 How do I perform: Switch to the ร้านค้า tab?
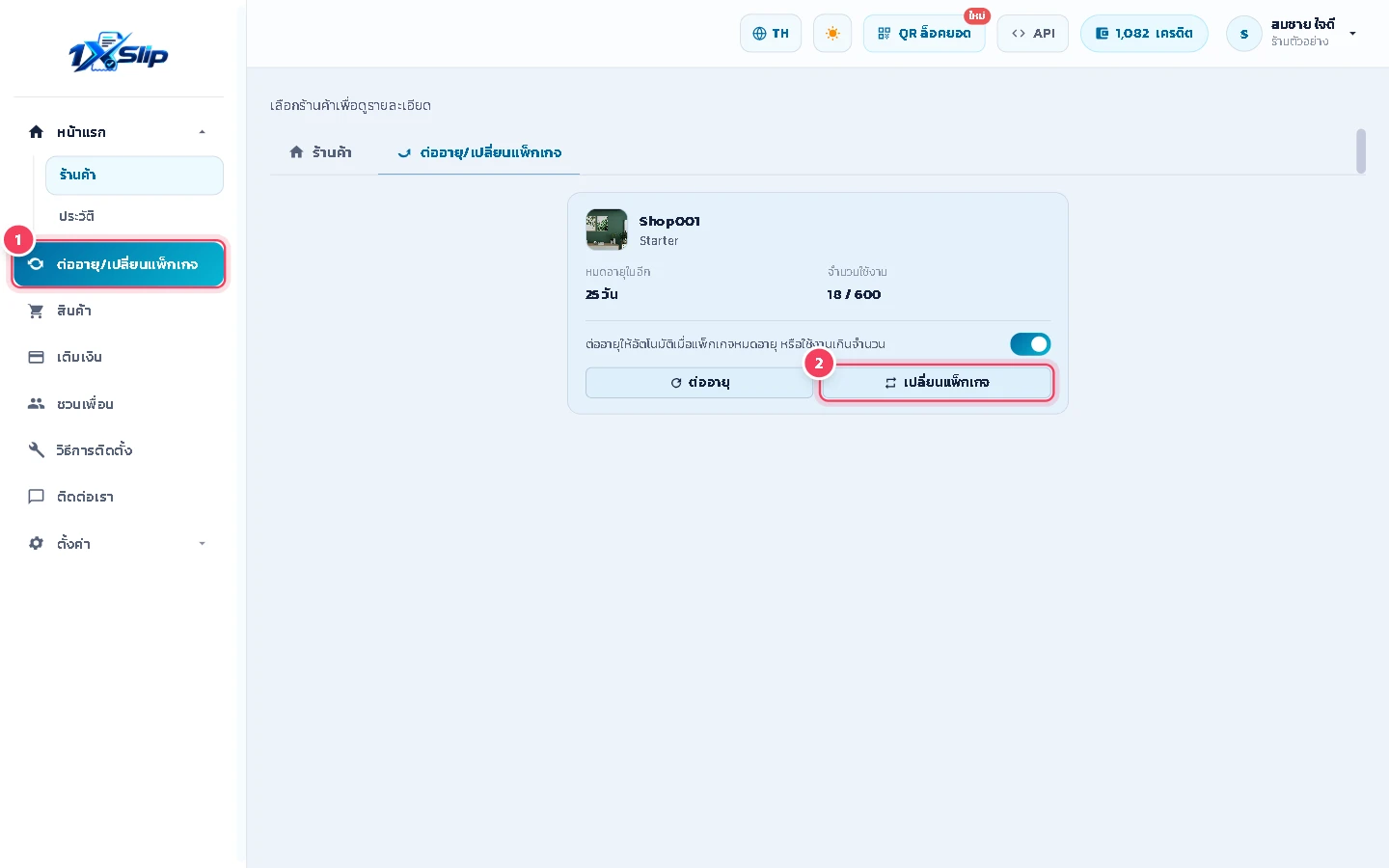point(321,152)
